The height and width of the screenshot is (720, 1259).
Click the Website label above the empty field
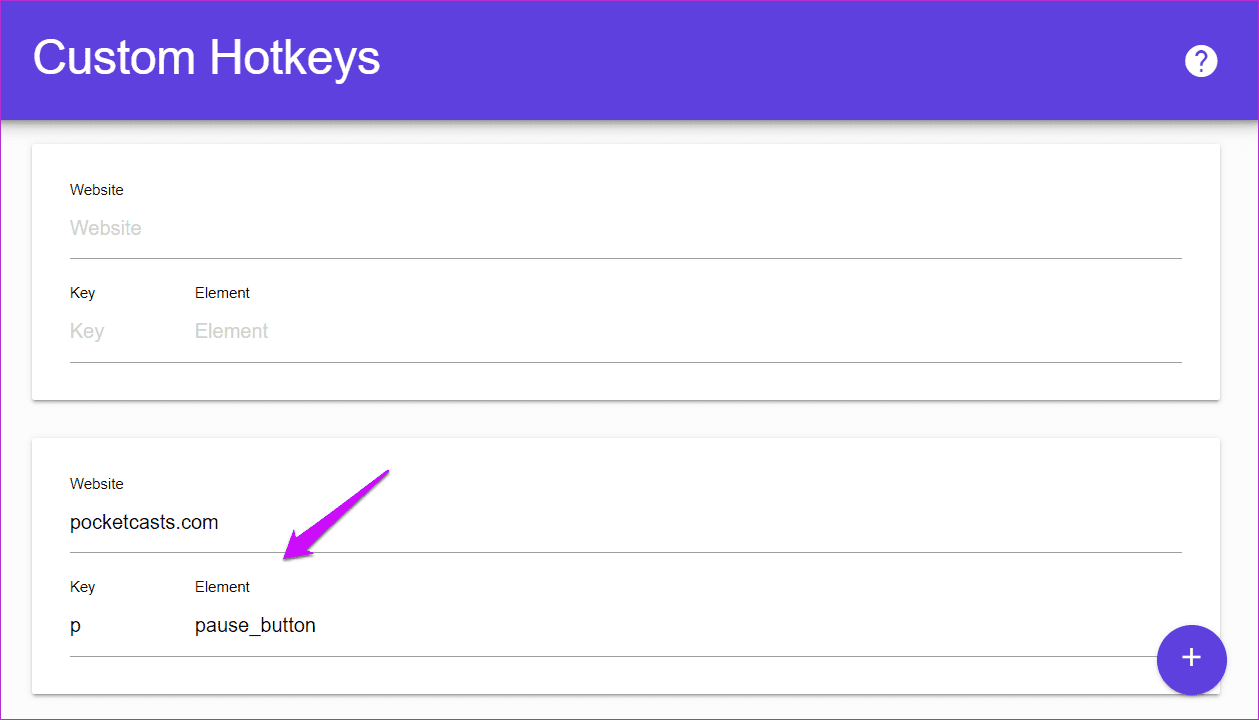click(x=97, y=190)
